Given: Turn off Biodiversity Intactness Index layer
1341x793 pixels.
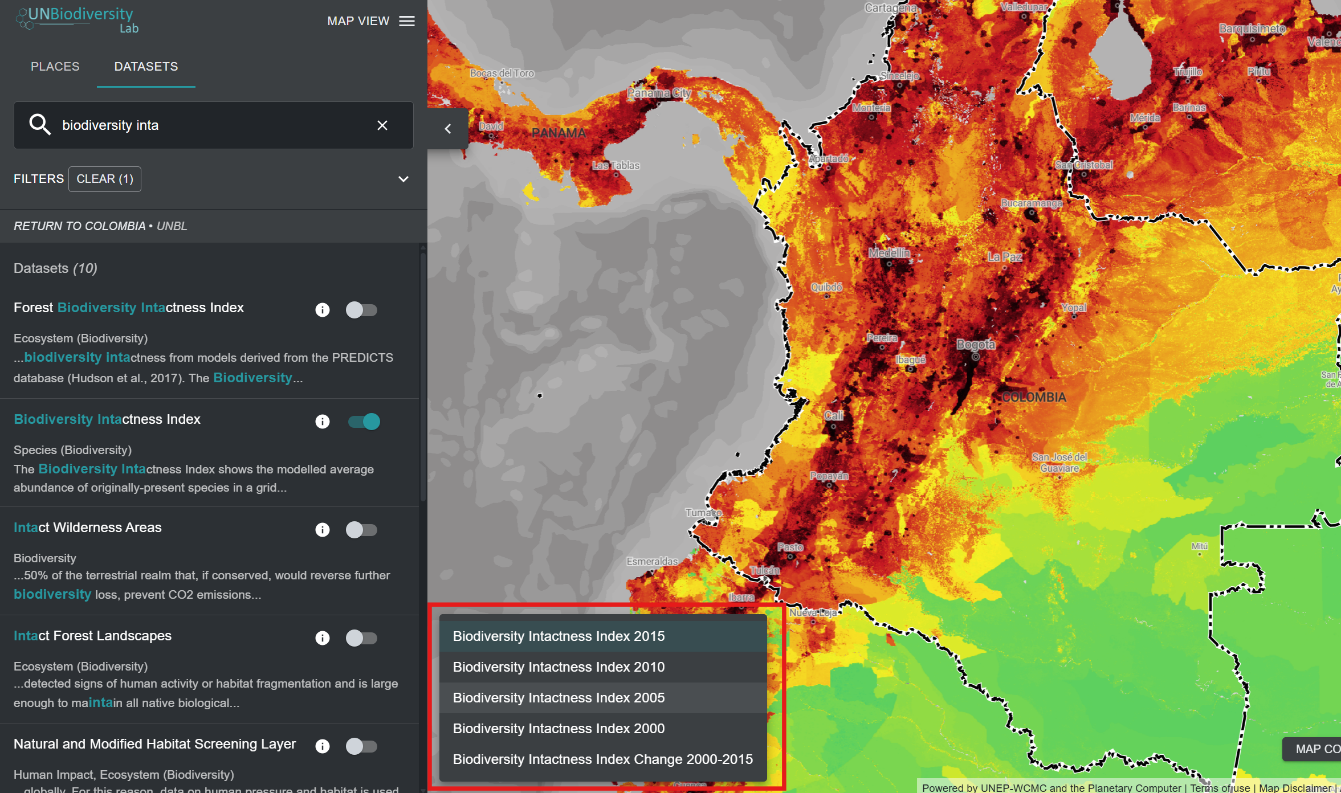Looking at the screenshot, I should (x=363, y=422).
